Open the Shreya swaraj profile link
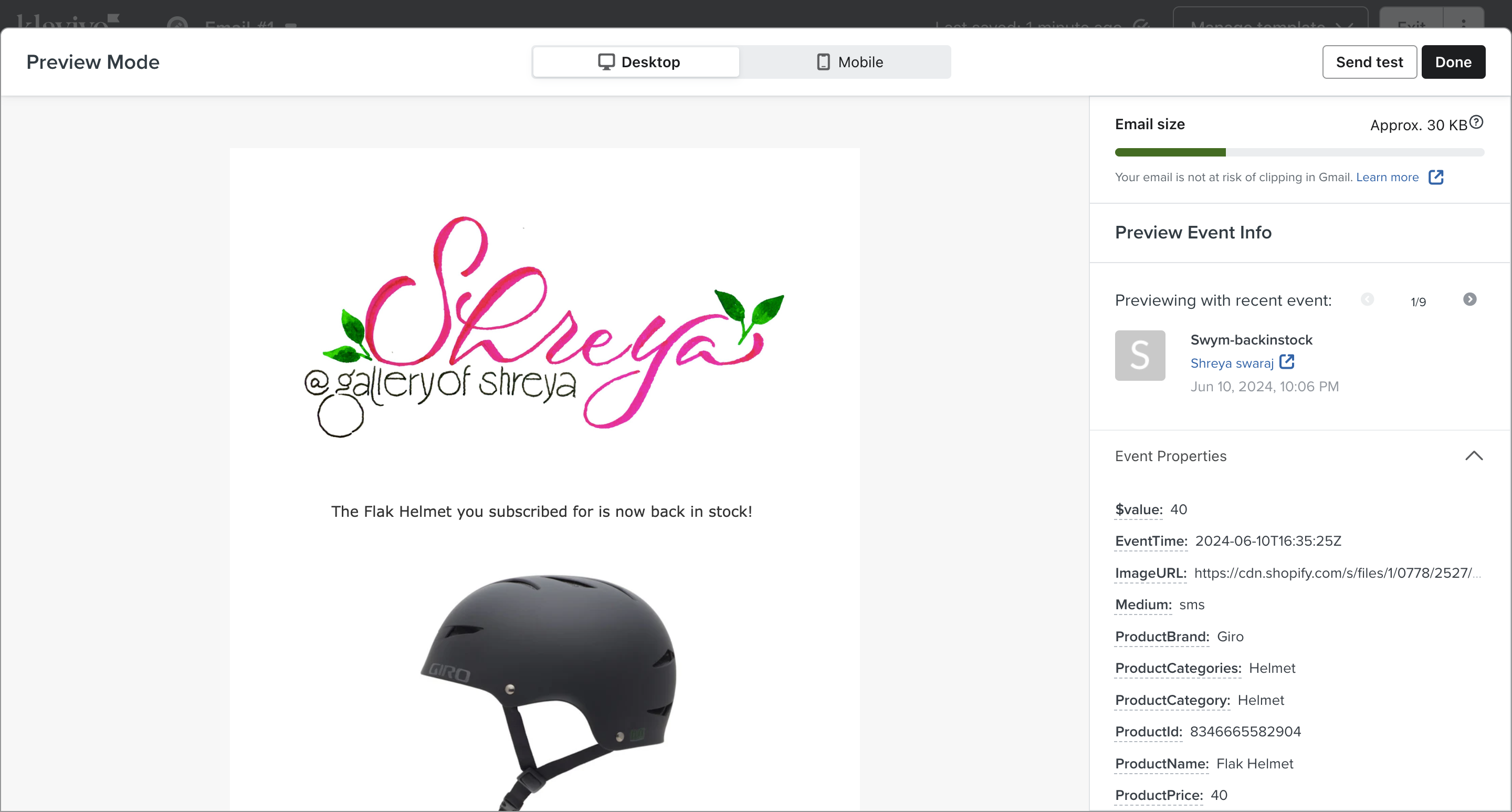This screenshot has height=812, width=1512. (1232, 363)
